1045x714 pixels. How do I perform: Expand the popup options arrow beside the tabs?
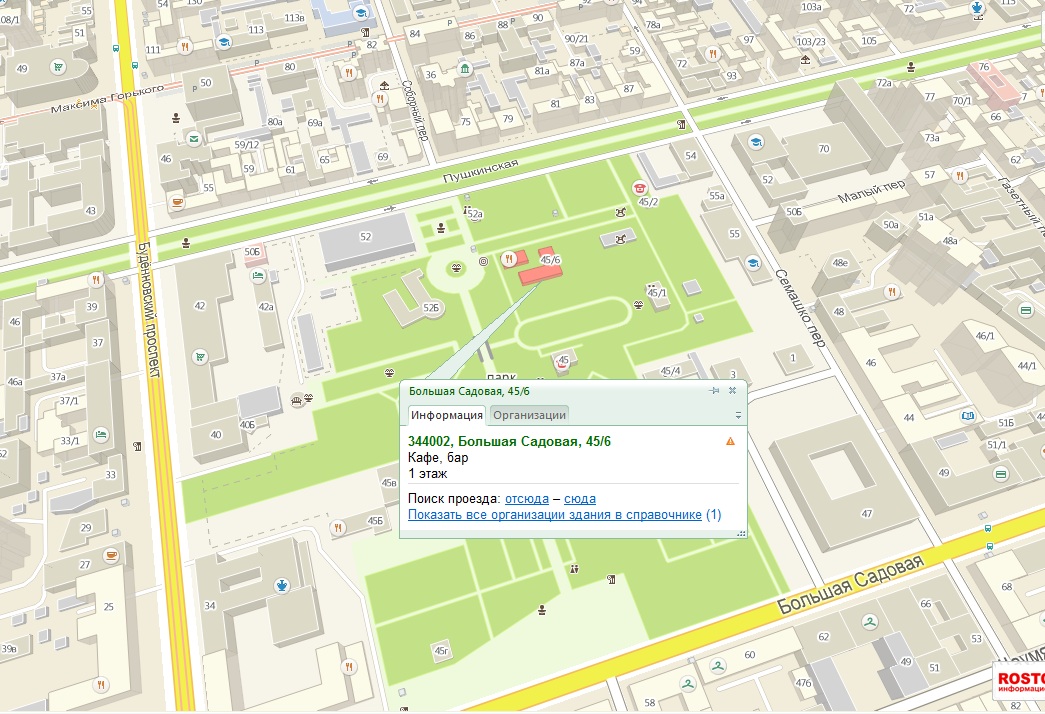coord(738,415)
